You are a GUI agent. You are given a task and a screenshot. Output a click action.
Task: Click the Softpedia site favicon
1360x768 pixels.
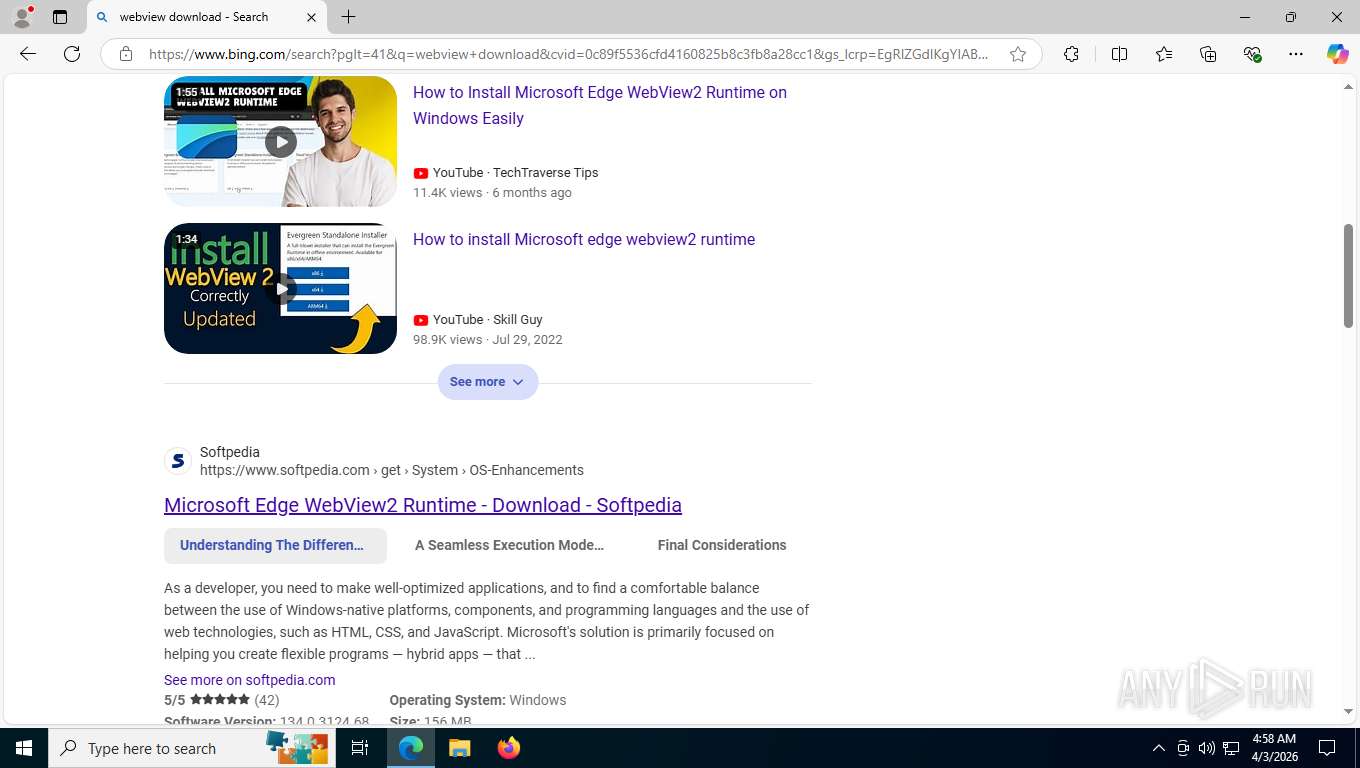(178, 461)
